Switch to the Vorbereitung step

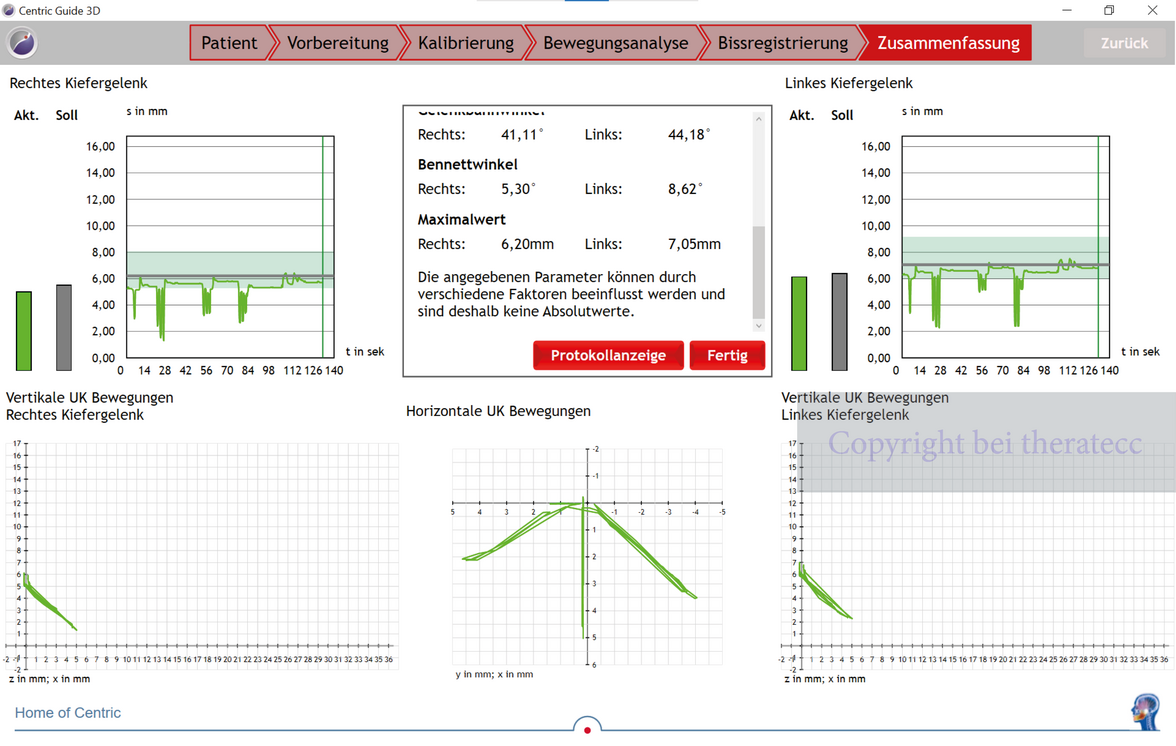tap(337, 43)
